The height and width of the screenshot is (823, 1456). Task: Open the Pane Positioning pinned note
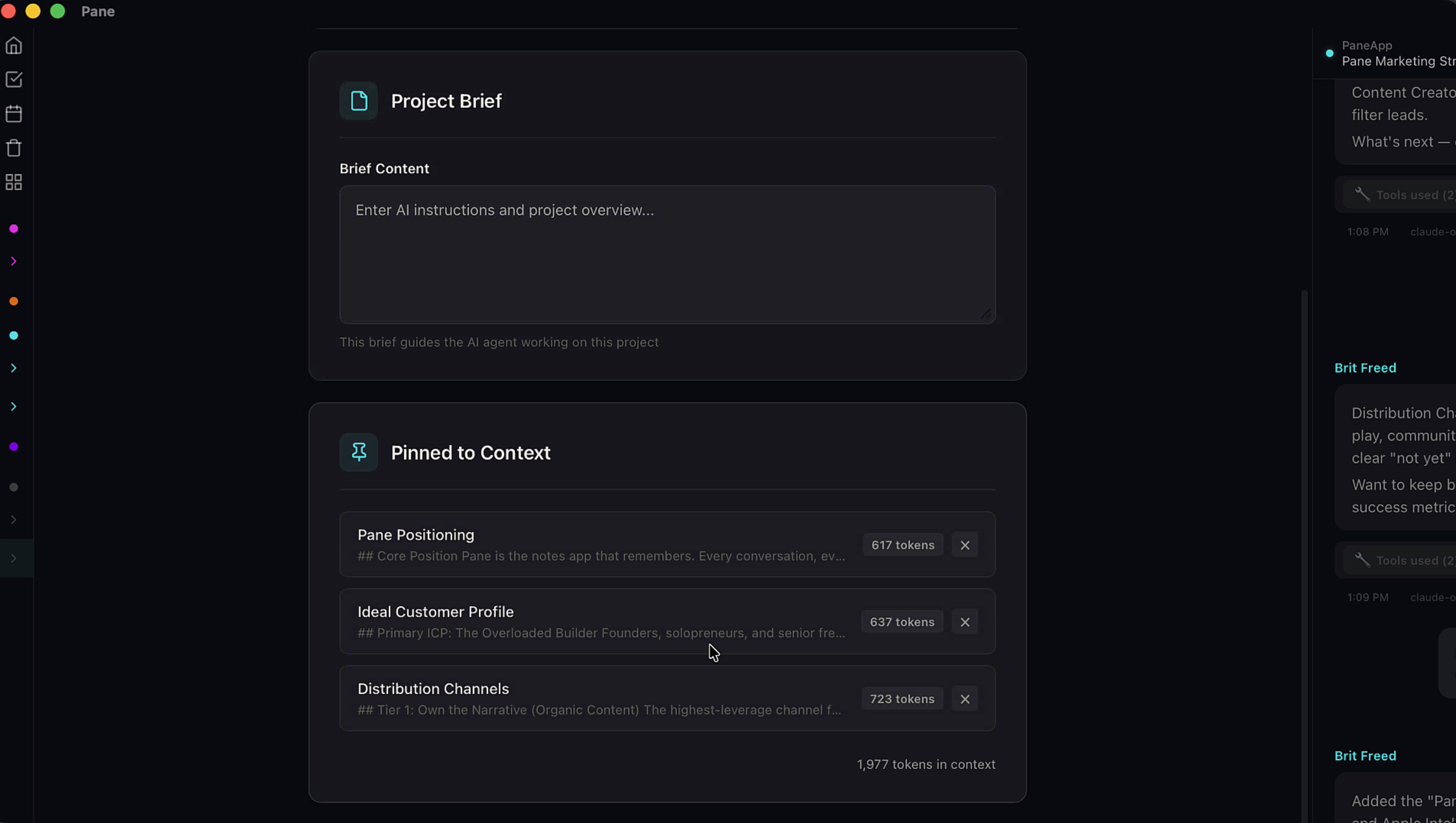tap(667, 544)
